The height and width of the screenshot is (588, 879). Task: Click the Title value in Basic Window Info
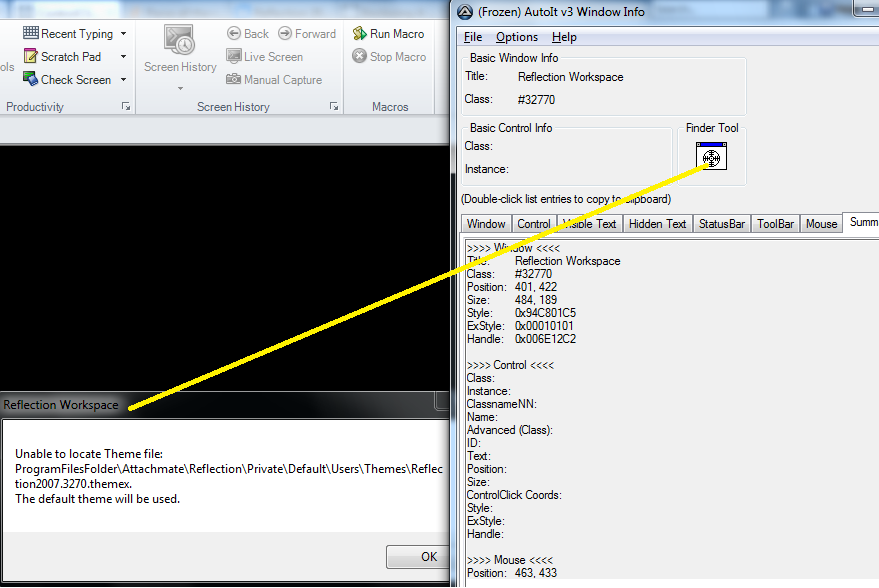tap(571, 77)
